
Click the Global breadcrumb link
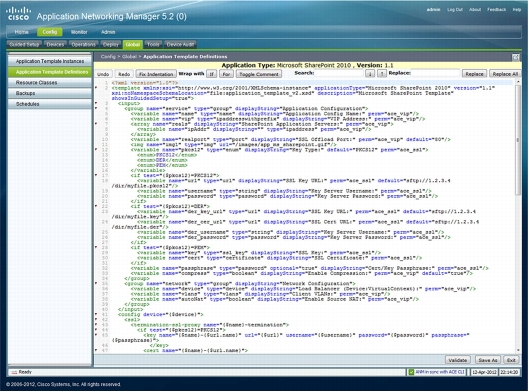click(129, 57)
